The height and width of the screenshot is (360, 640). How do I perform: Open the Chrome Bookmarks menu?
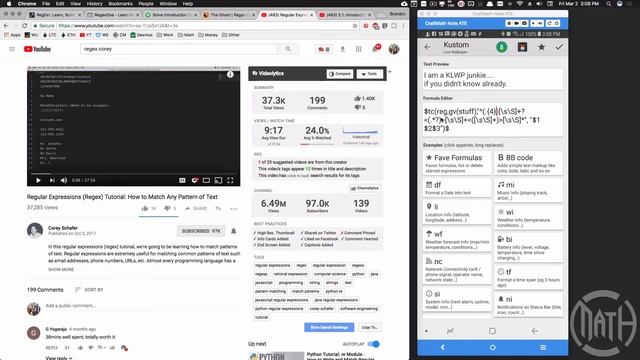point(120,4)
